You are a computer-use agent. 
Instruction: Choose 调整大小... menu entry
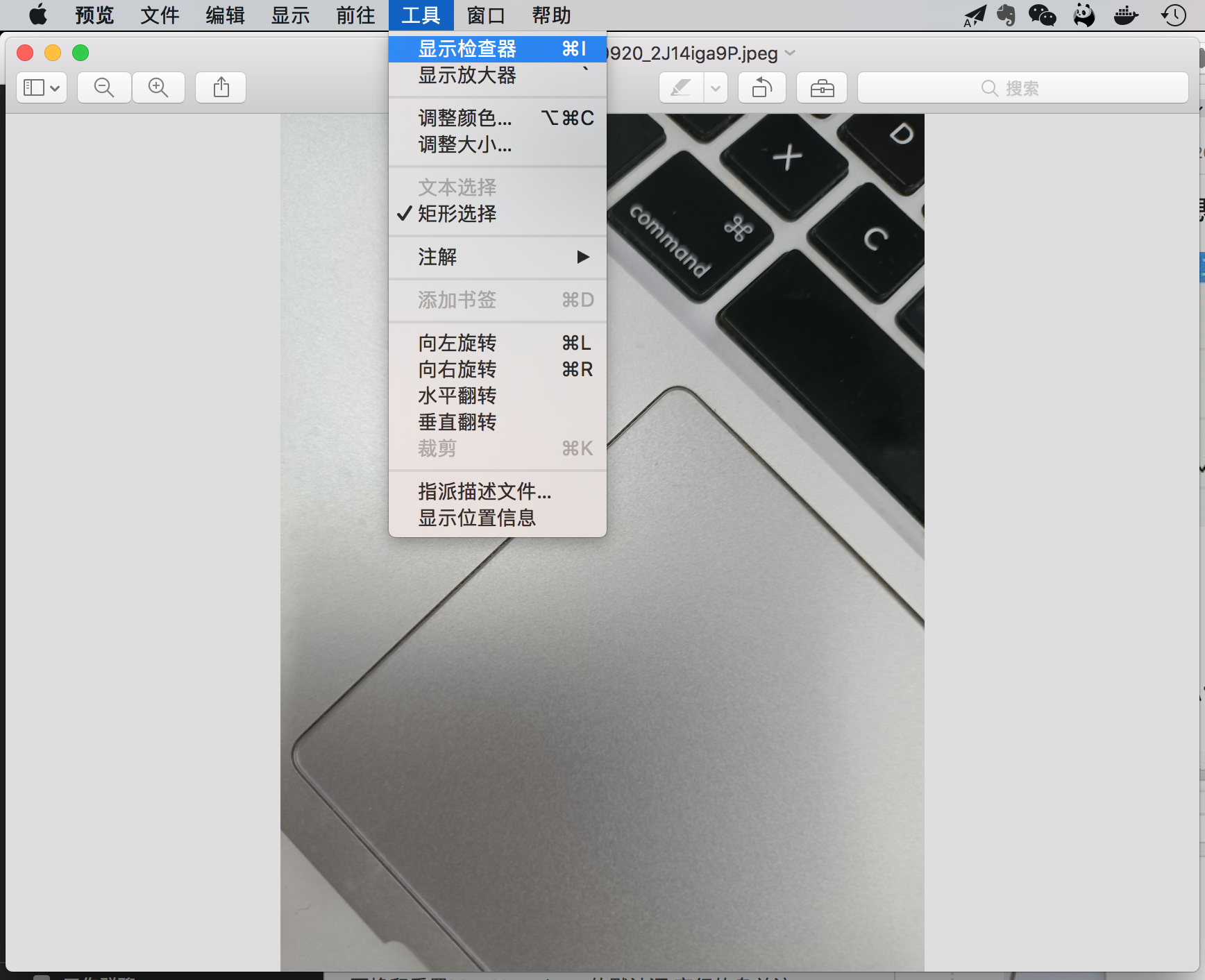tap(464, 144)
